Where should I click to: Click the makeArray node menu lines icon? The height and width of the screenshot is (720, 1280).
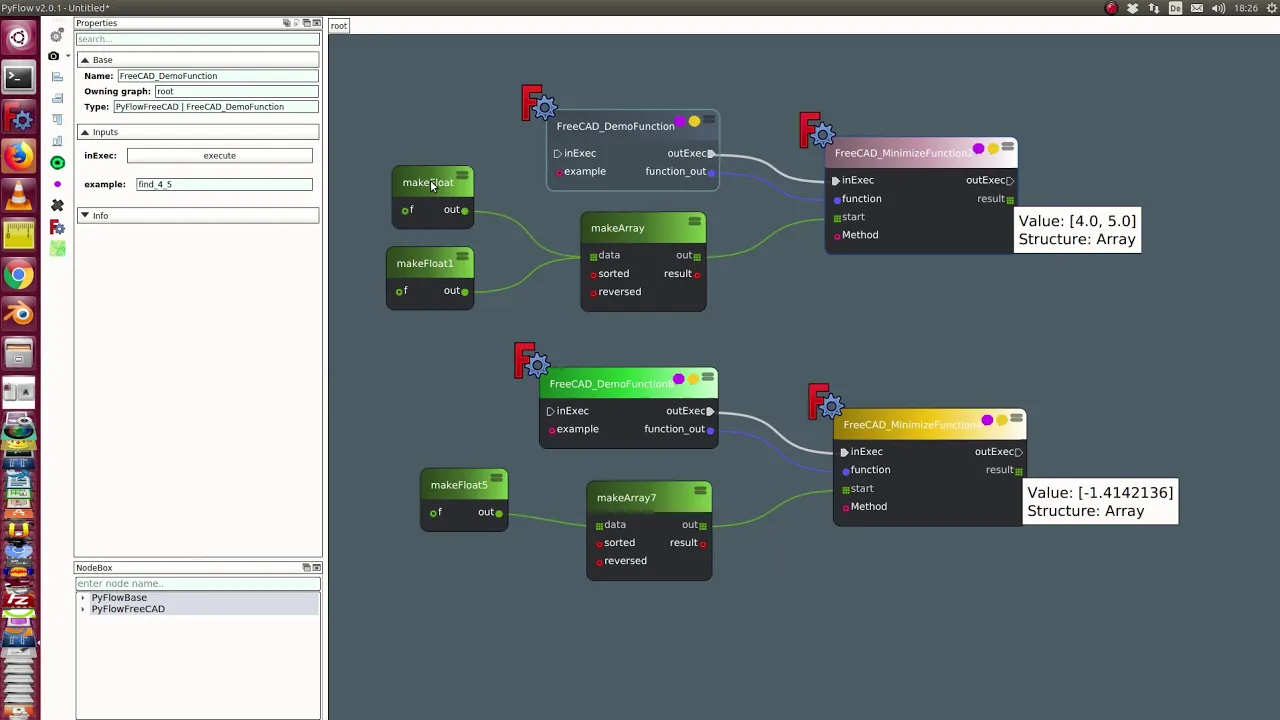695,221
